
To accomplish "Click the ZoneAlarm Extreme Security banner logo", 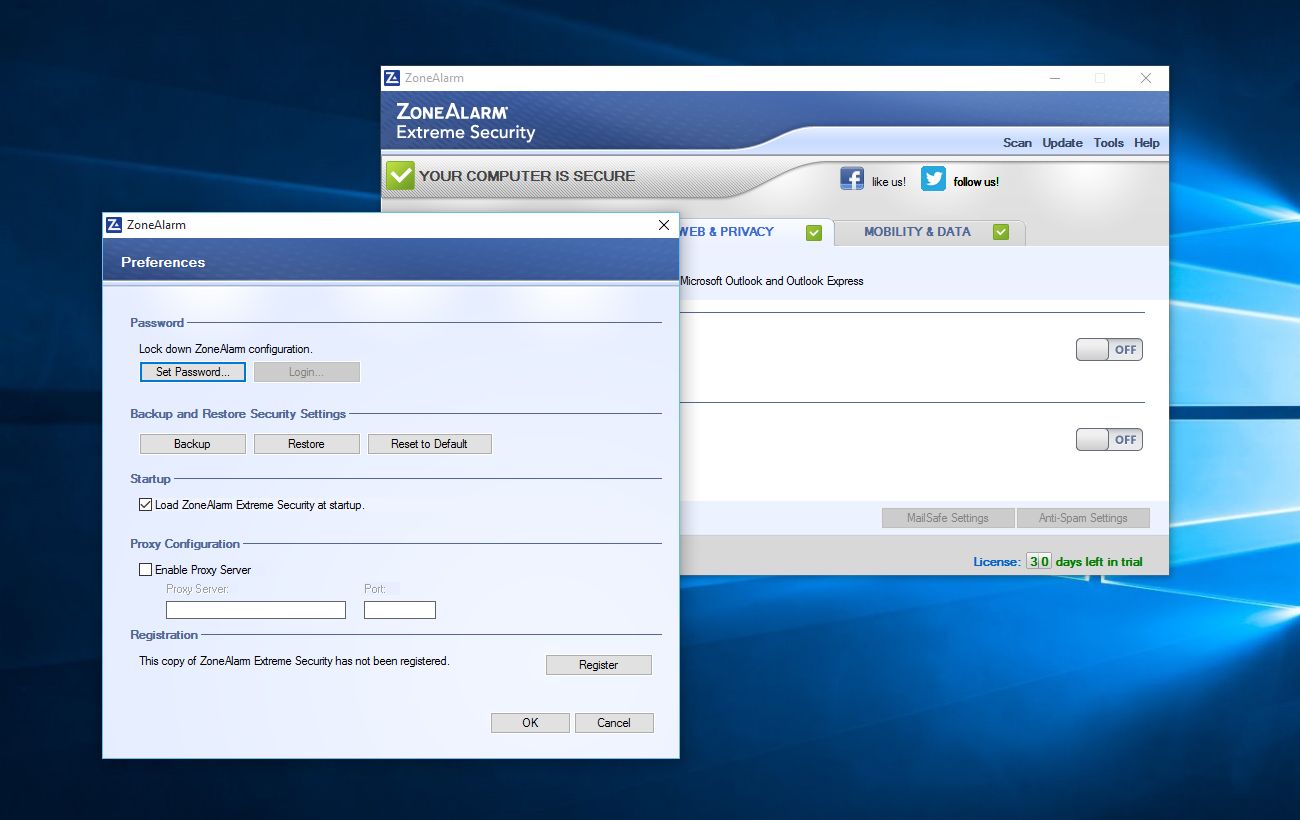I will 466,122.
